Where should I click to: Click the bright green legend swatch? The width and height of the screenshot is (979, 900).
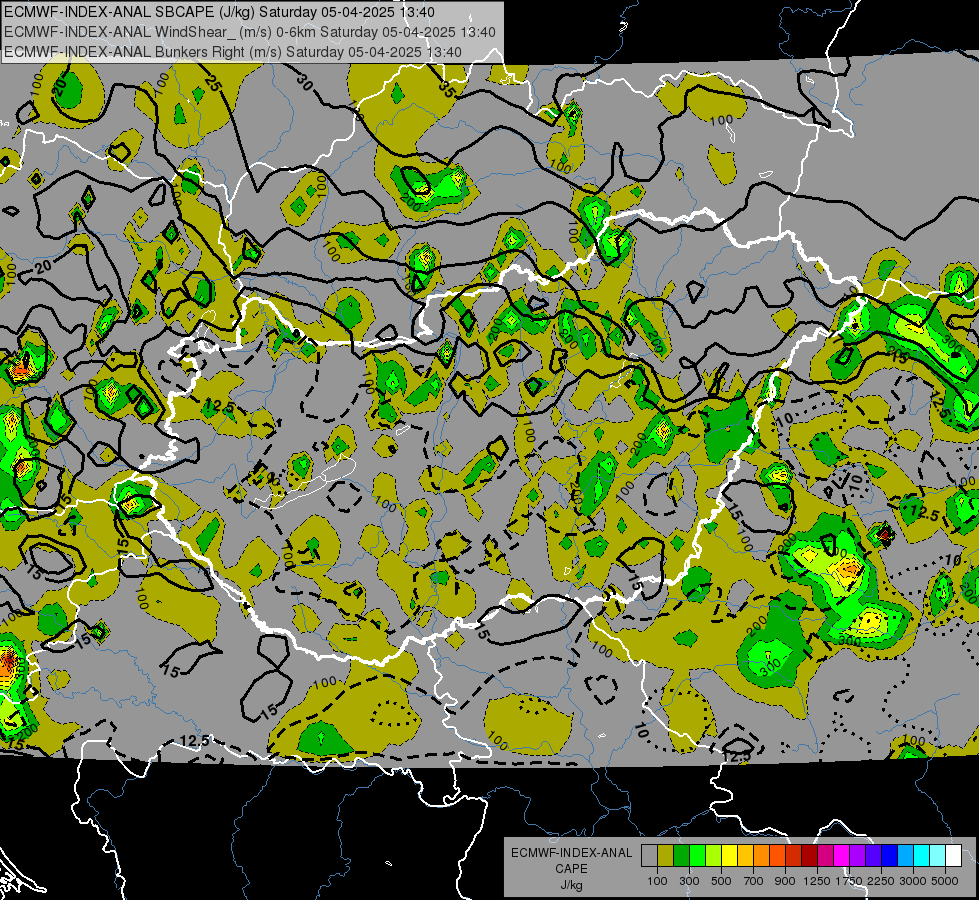click(x=697, y=855)
